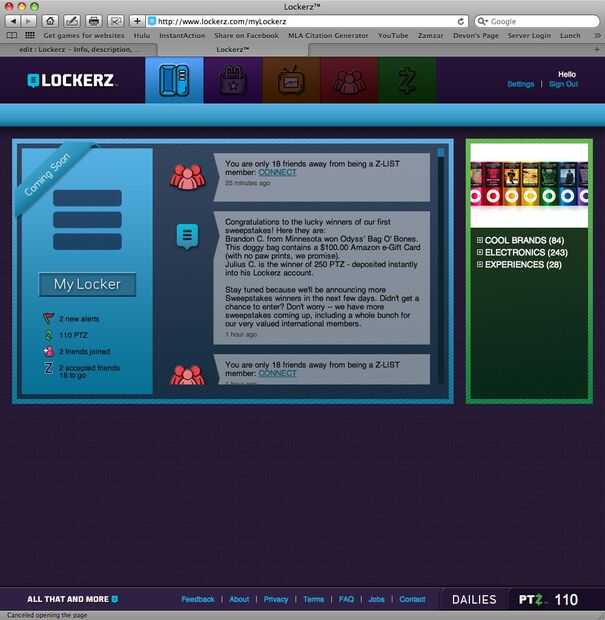Screen dimensions: 605x620
Task: Click the friends joined icon
Action: (x=48, y=351)
